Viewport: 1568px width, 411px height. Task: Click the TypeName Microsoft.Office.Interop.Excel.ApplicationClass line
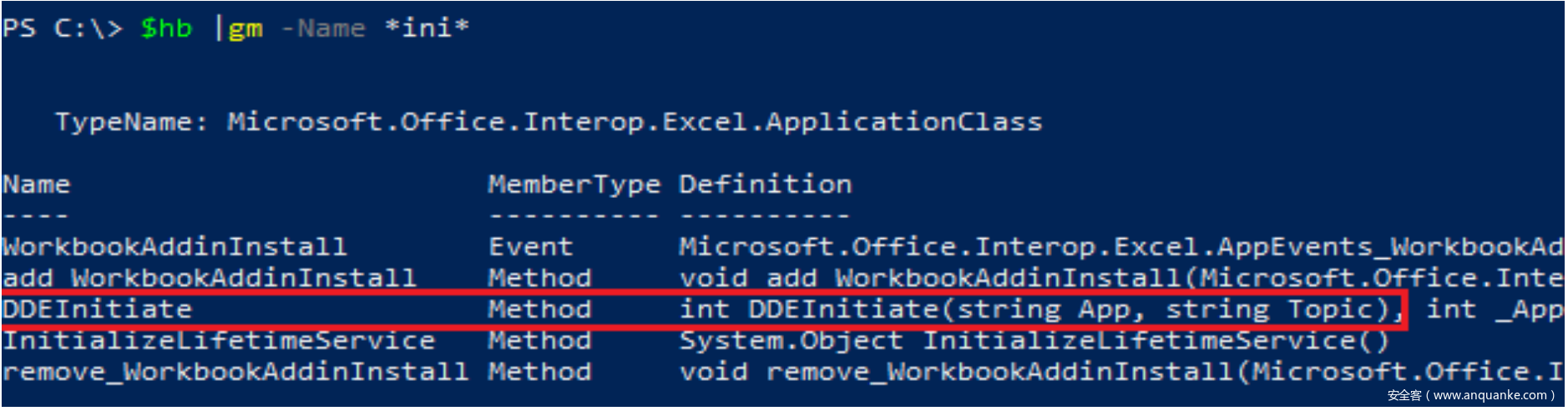pyautogui.click(x=549, y=122)
